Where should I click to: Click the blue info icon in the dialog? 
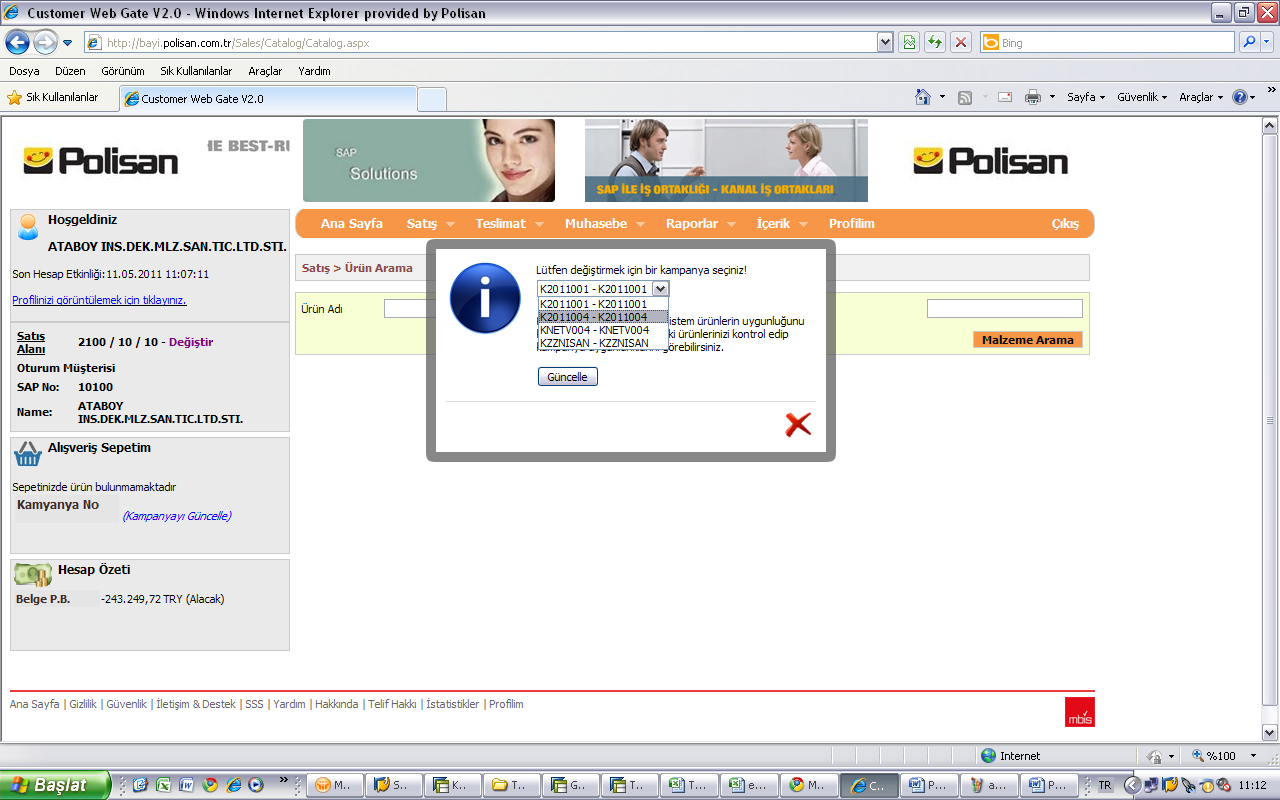pos(485,298)
